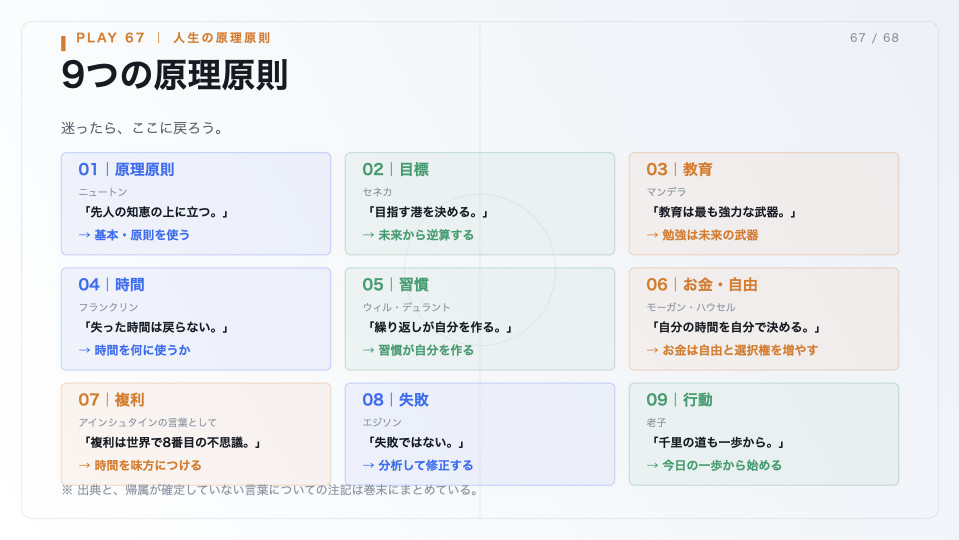Image resolution: width=959 pixels, height=540 pixels.
Task: Click the author name エジソン
Action: point(382,422)
